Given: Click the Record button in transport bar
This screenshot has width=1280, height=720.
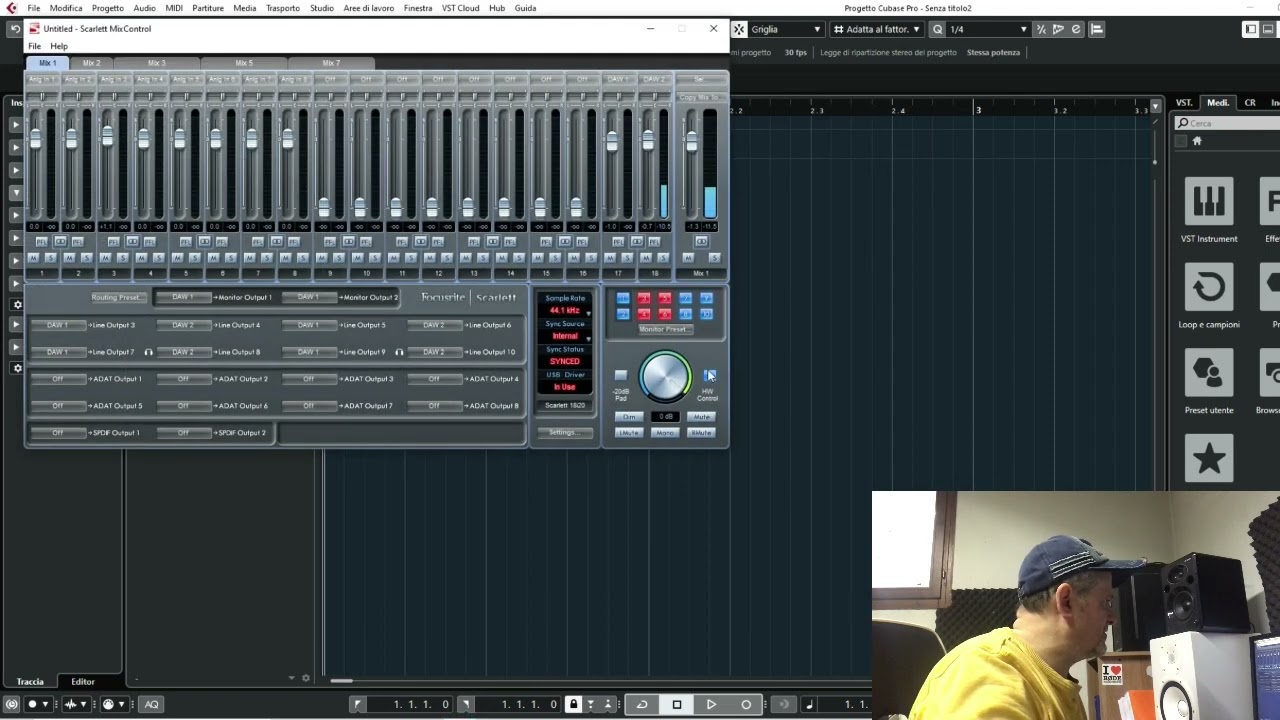Looking at the screenshot, I should pyautogui.click(x=746, y=704).
